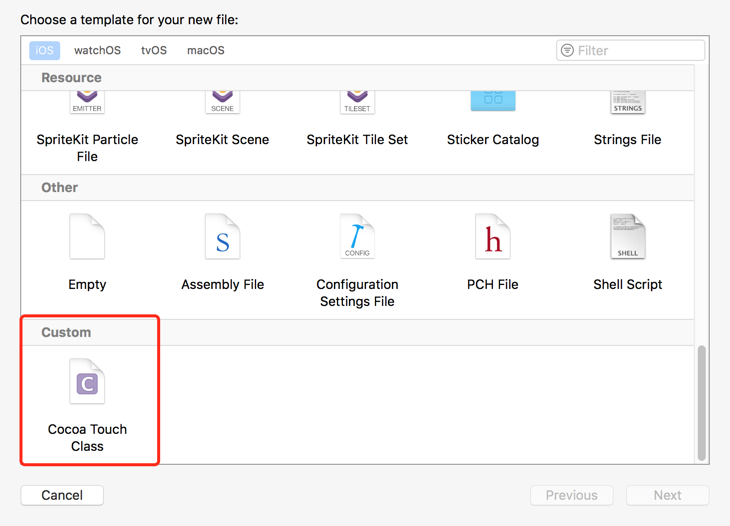Click the Cancel button
The height and width of the screenshot is (526, 730).
(x=62, y=495)
